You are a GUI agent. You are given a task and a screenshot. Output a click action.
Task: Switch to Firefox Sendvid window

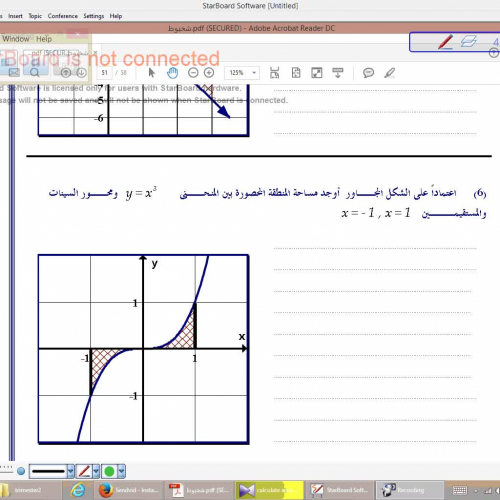(x=128, y=490)
